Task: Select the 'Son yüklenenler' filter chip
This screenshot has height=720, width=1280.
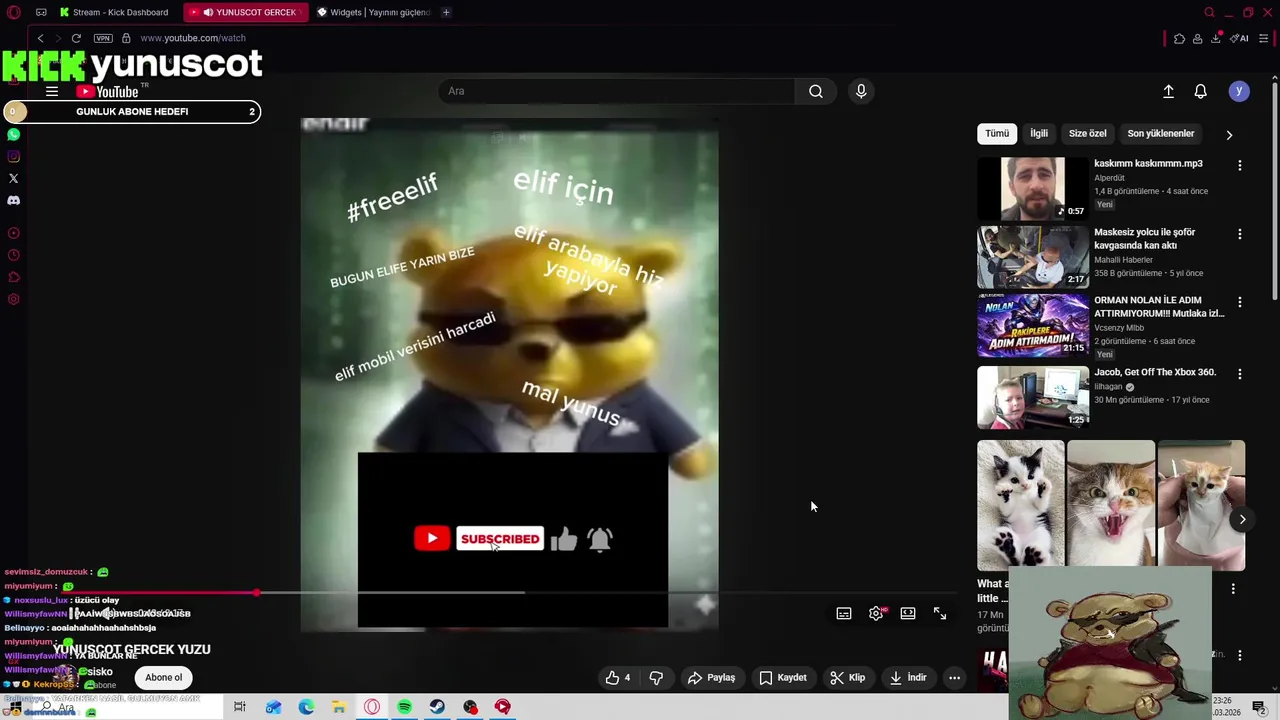Action: pos(1161,133)
